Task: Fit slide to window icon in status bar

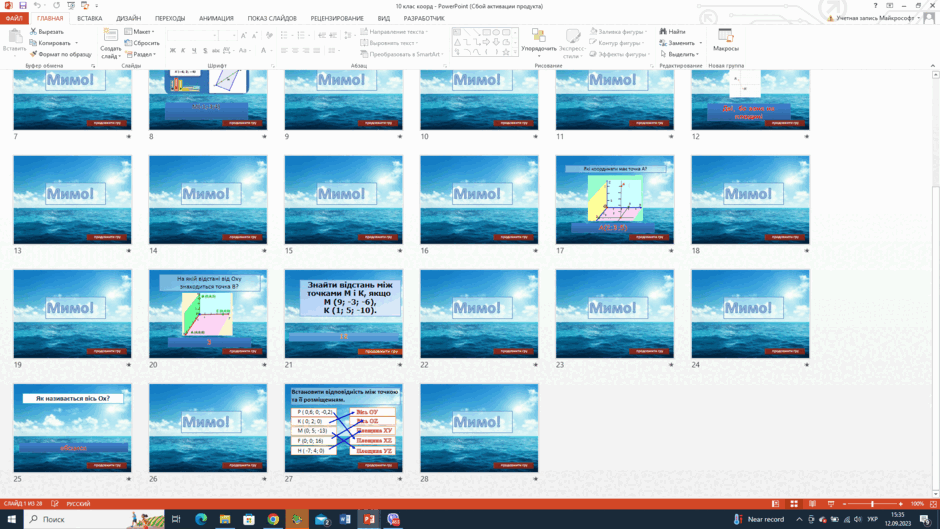Action: click(x=933, y=504)
